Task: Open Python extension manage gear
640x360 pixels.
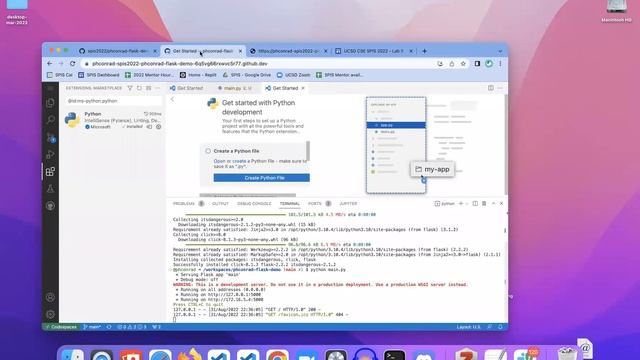Action: 158,127
